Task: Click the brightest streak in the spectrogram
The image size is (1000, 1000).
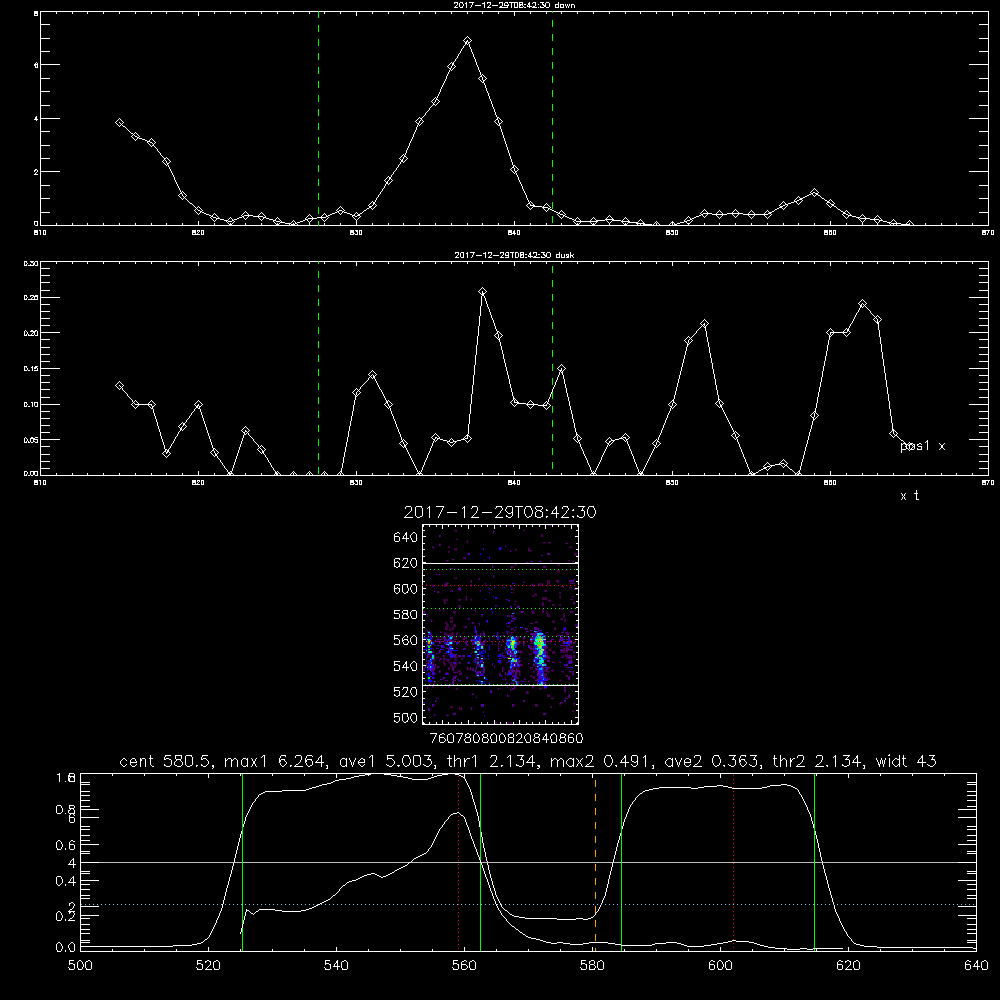Action: coord(540,657)
